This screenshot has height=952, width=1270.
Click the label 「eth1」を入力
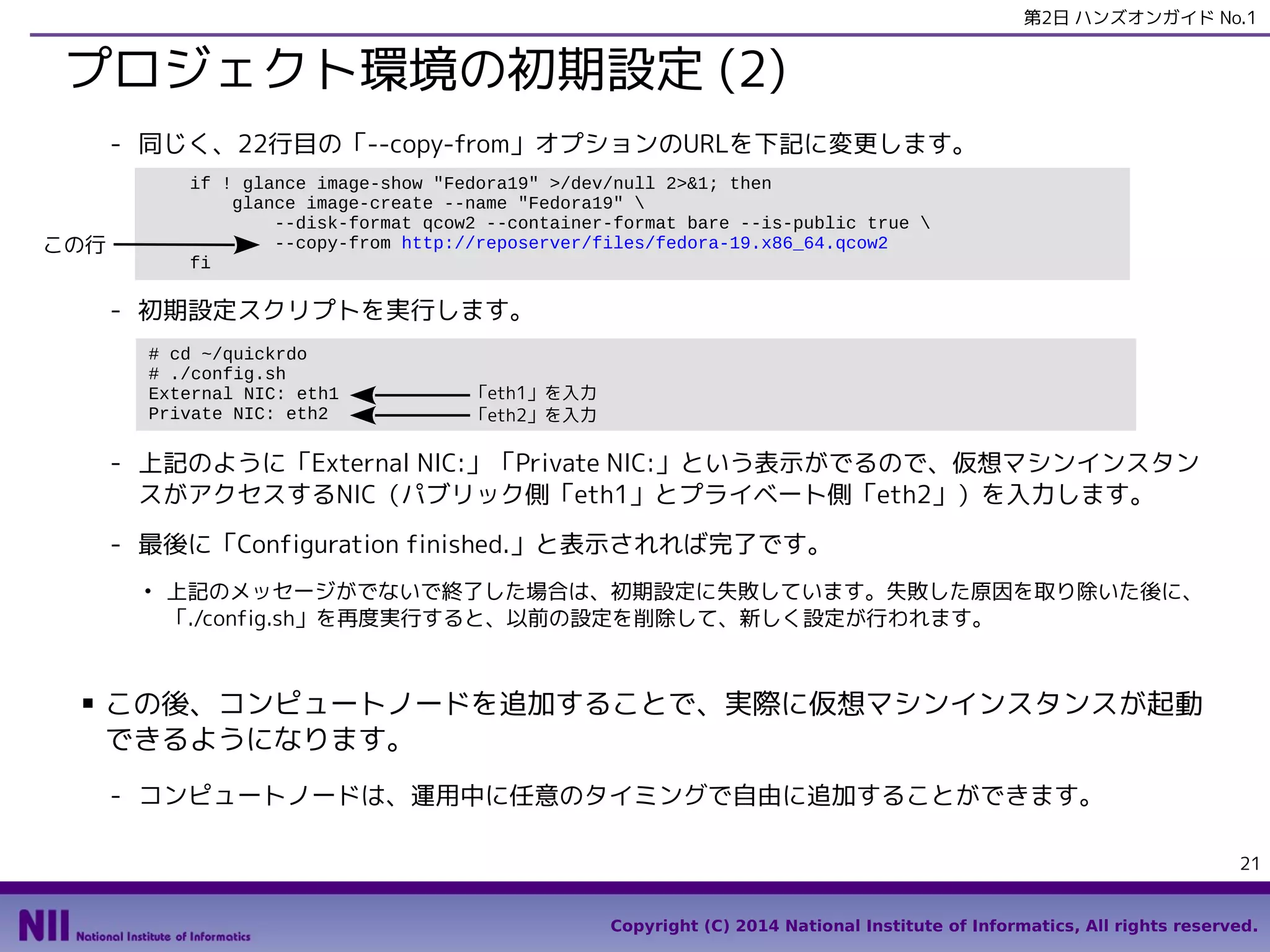[x=536, y=393]
